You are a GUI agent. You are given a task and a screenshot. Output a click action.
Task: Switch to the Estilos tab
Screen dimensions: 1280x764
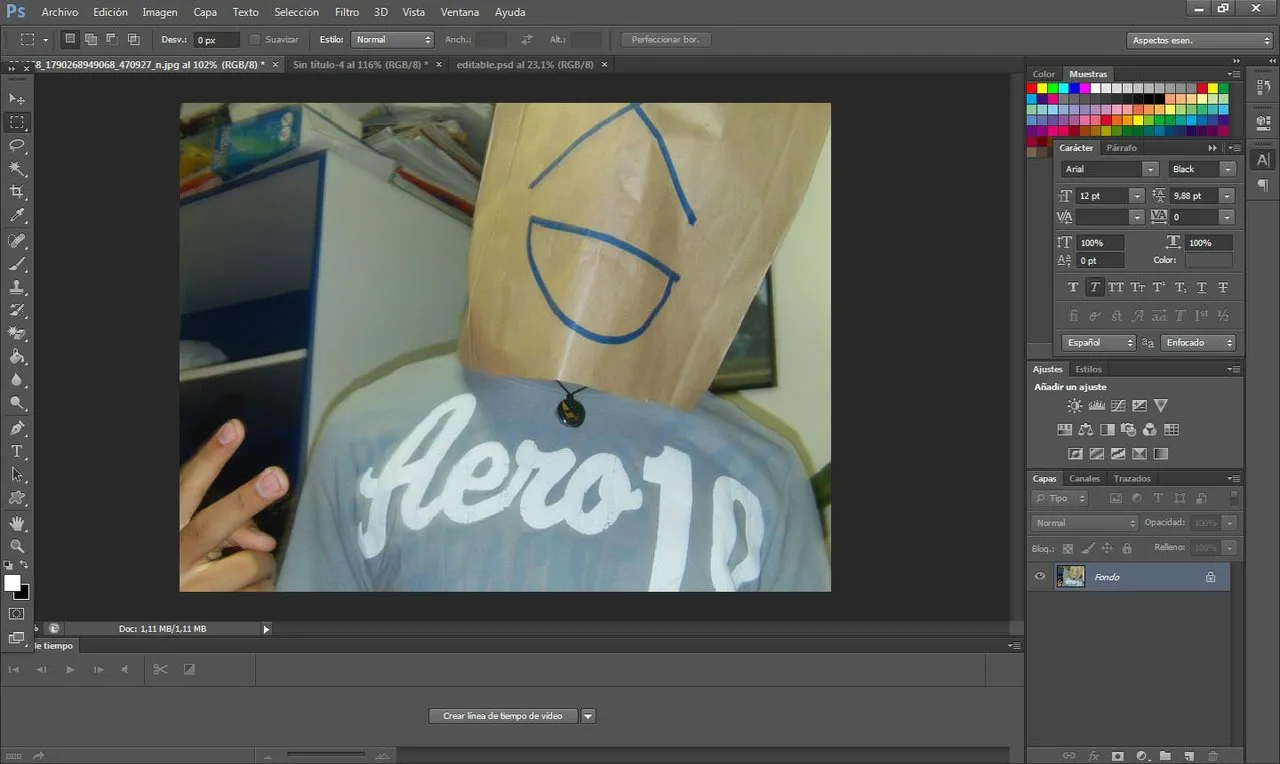[1088, 369]
